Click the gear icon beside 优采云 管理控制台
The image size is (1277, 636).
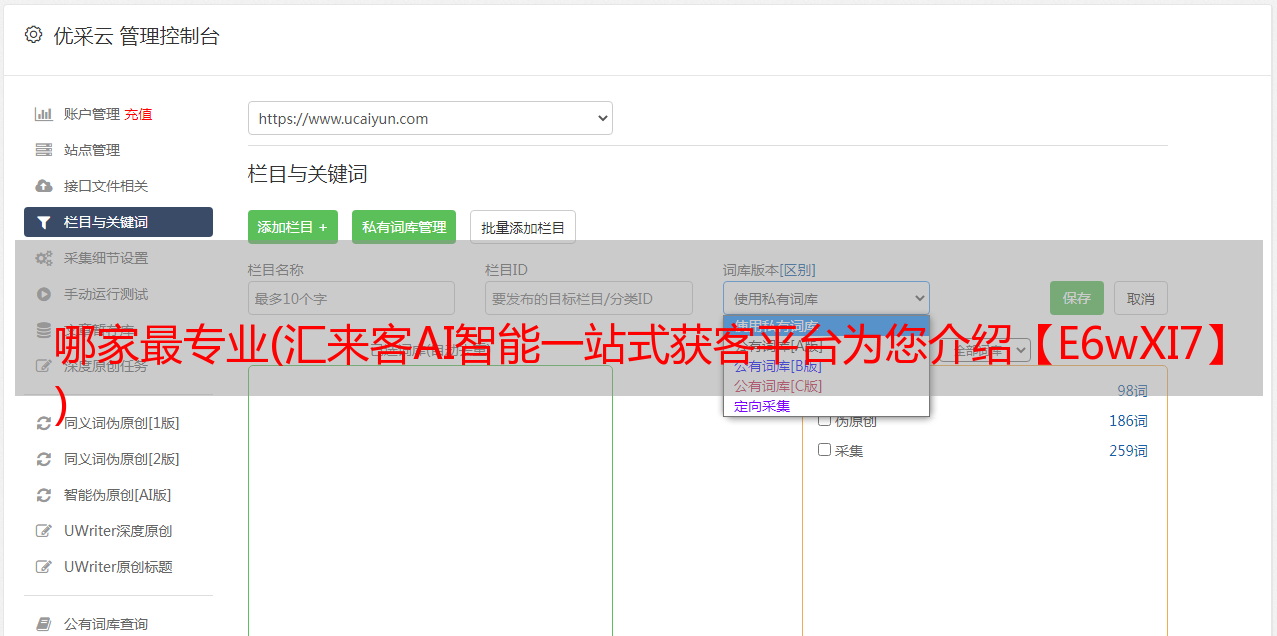[x=33, y=35]
